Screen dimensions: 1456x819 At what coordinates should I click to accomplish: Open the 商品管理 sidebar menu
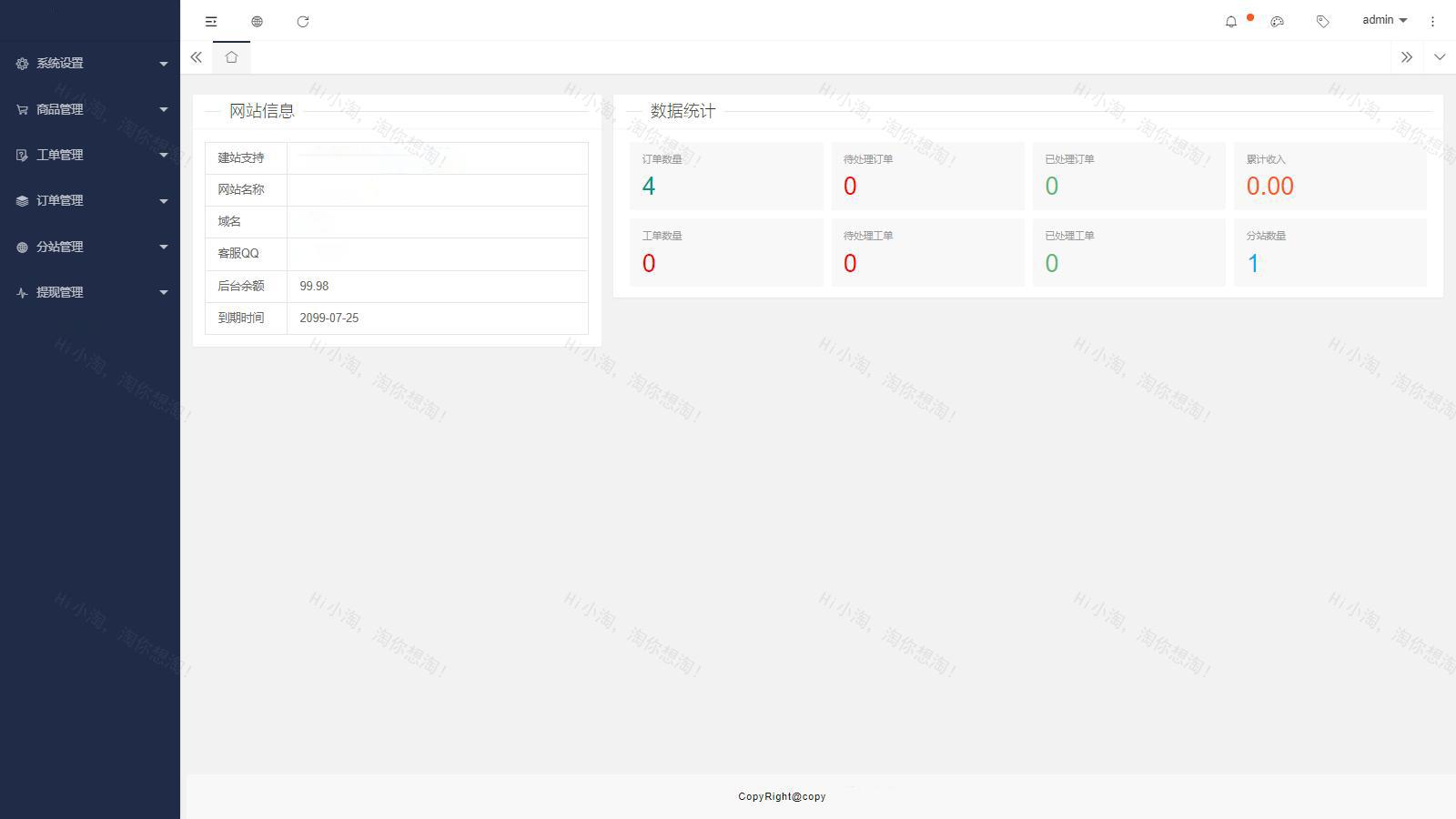90,109
